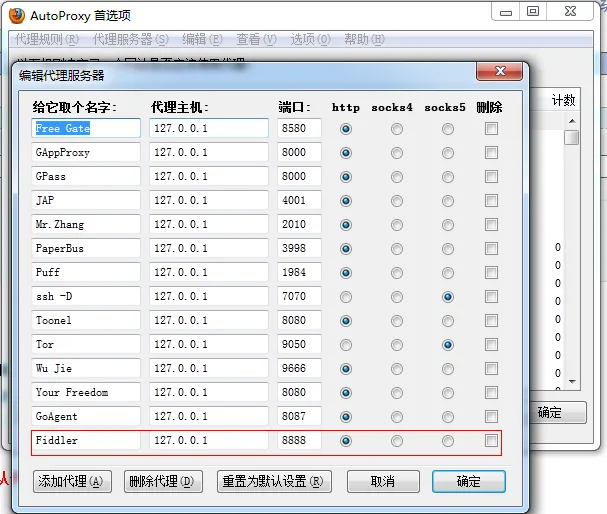
Task: Click the JAP port field 4001
Action: (299, 200)
